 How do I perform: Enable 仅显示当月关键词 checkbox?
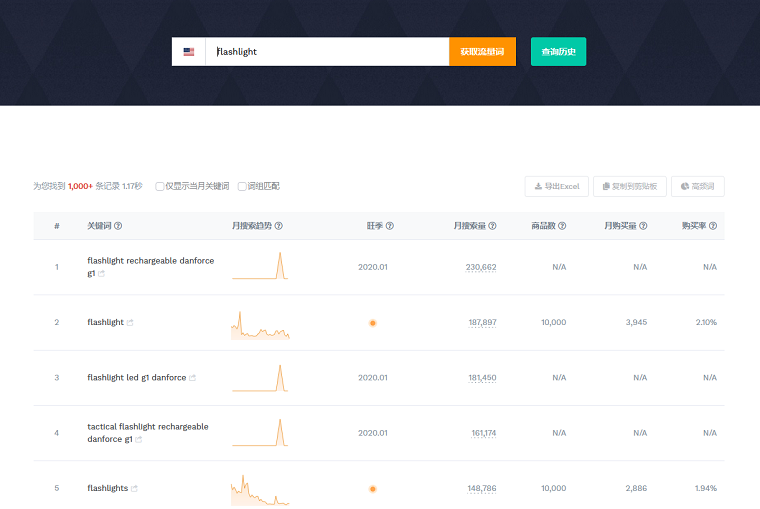159,187
